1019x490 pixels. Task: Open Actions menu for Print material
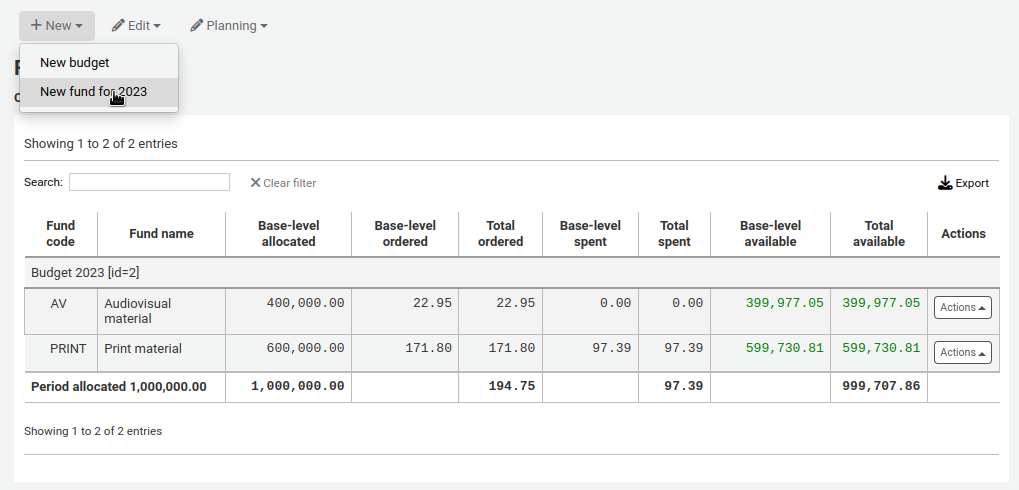pyautogui.click(x=962, y=352)
